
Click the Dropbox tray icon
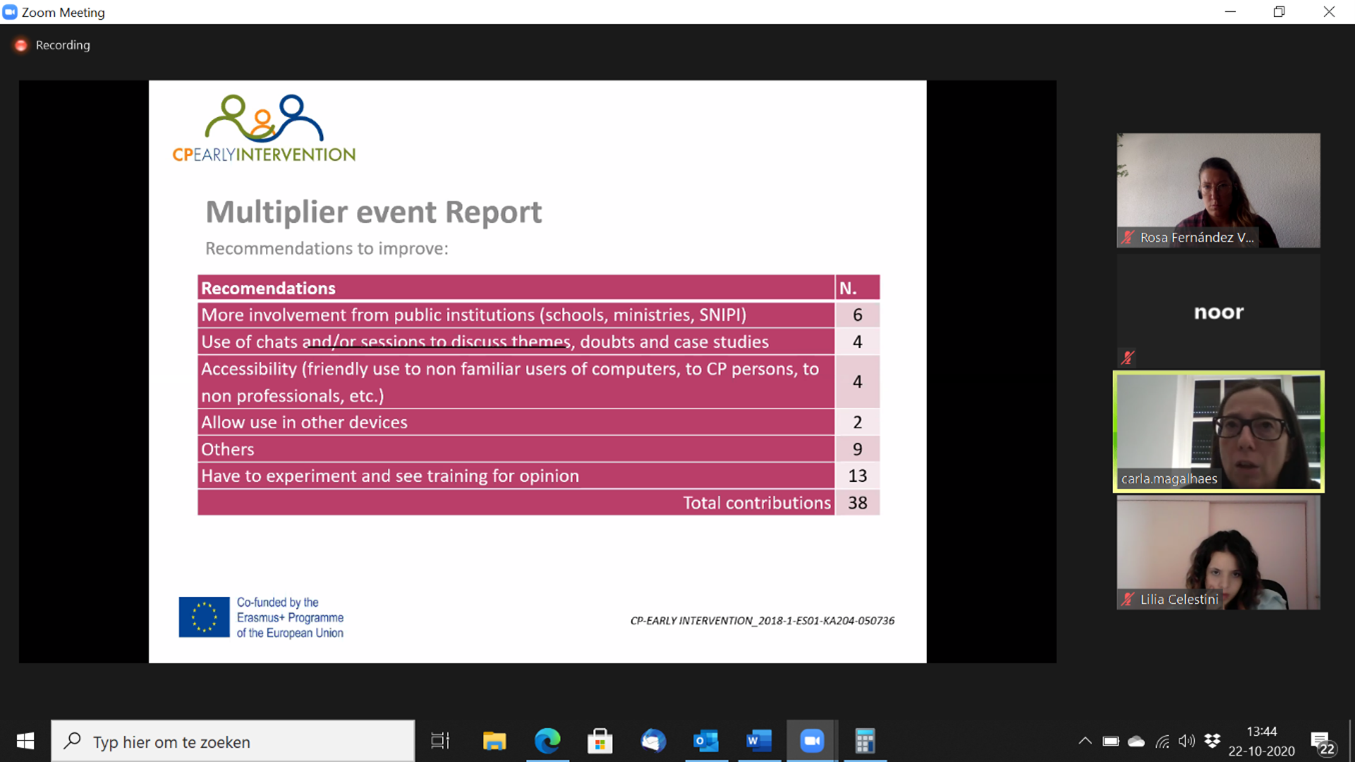click(1213, 741)
